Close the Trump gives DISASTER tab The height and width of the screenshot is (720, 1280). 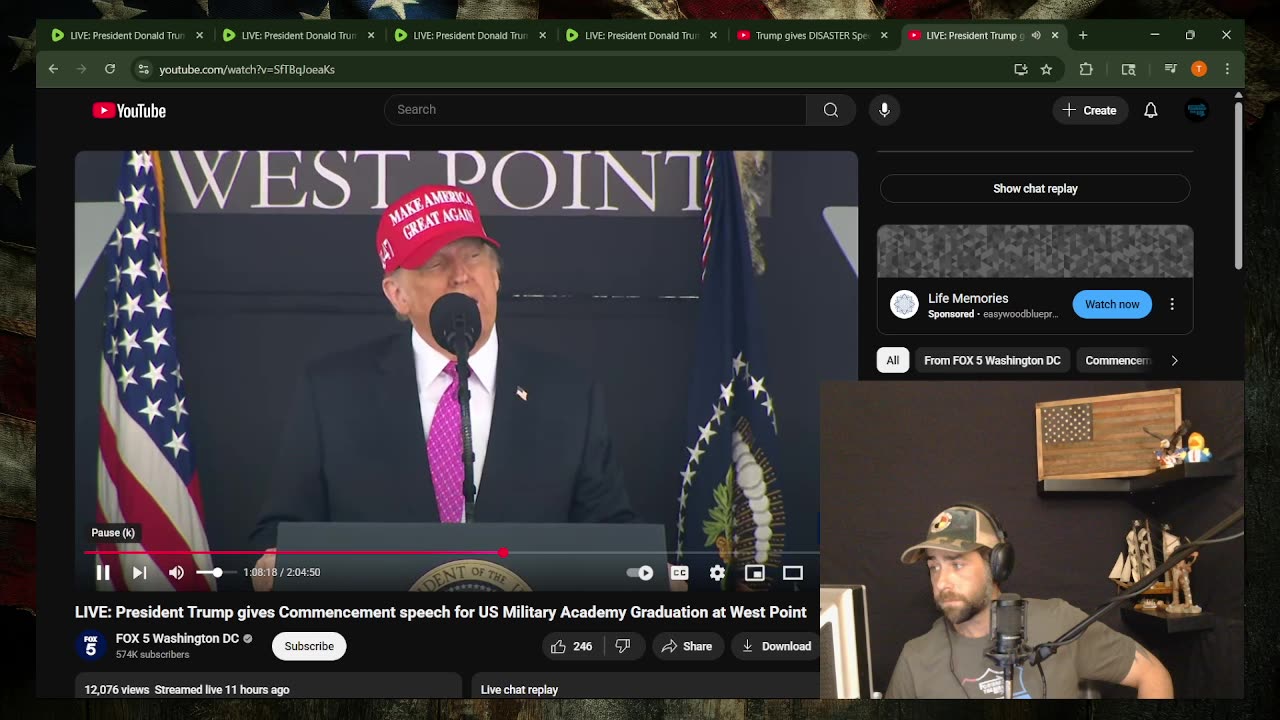(884, 35)
